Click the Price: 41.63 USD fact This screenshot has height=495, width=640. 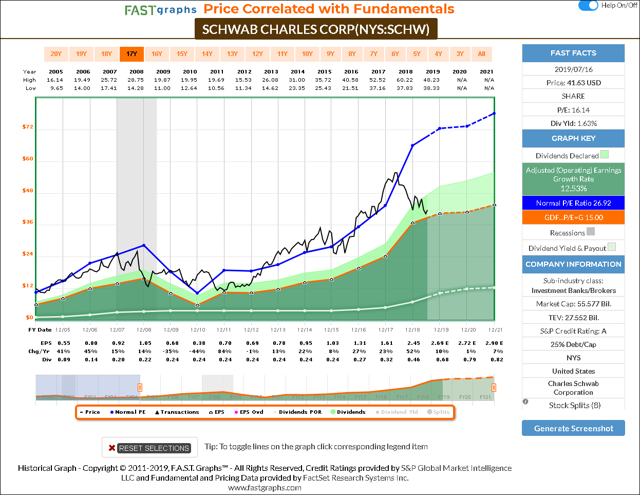click(x=573, y=83)
